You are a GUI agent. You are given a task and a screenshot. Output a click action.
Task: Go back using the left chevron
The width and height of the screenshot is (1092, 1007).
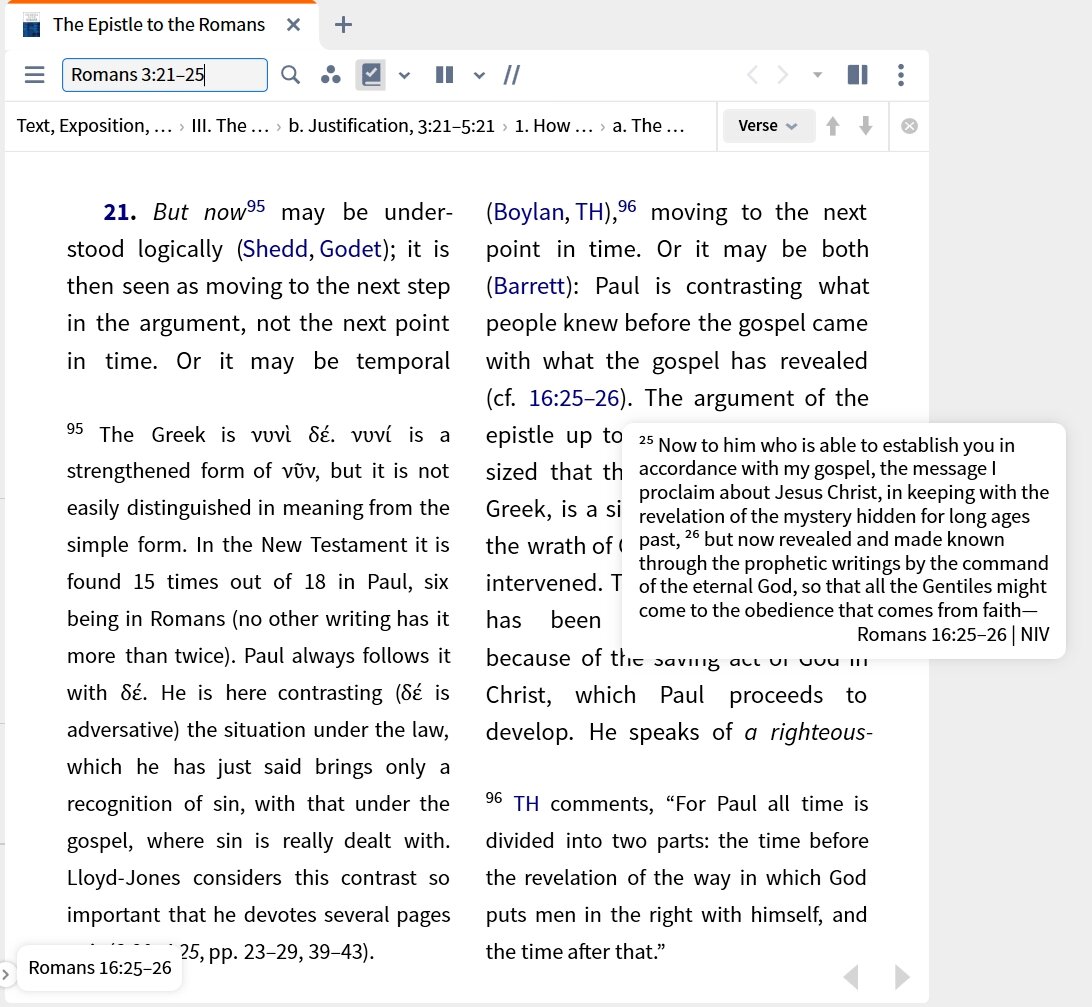pyautogui.click(x=752, y=75)
